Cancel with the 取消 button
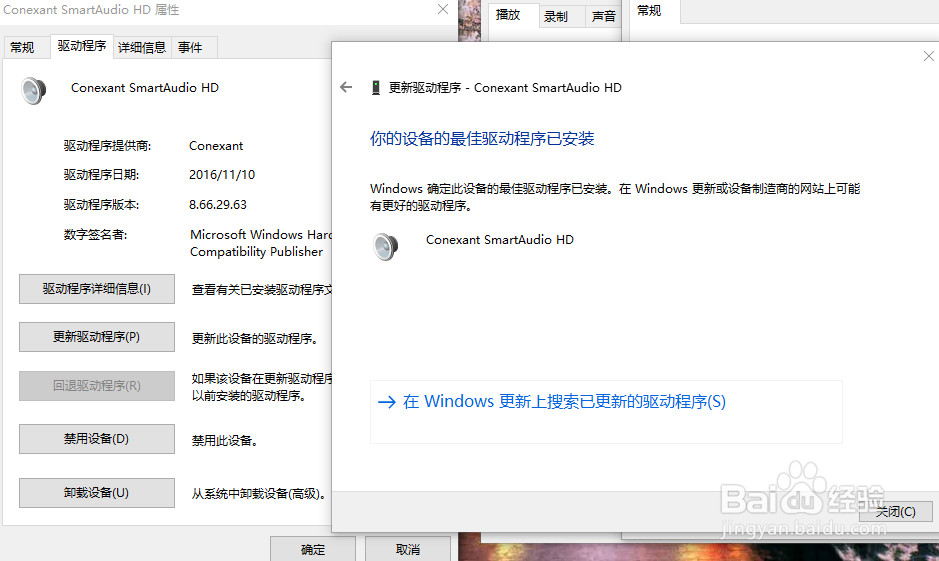 click(408, 549)
